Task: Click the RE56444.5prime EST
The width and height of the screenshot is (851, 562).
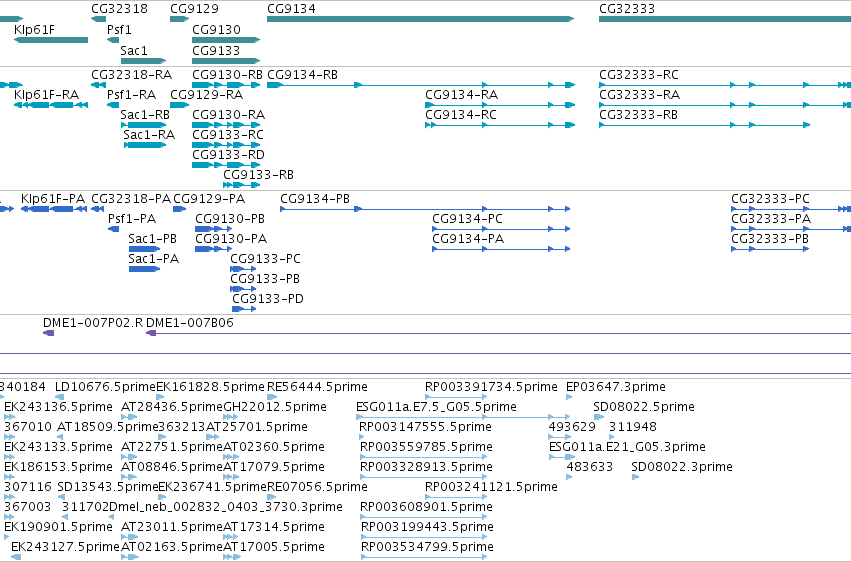Action: click(272, 397)
